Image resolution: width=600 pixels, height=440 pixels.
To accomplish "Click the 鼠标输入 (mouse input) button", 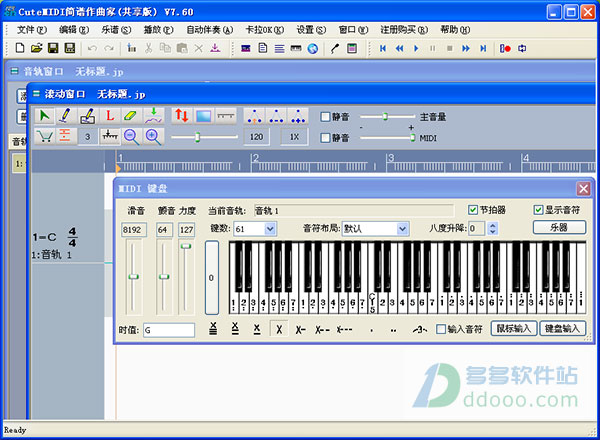I will coord(514,328).
